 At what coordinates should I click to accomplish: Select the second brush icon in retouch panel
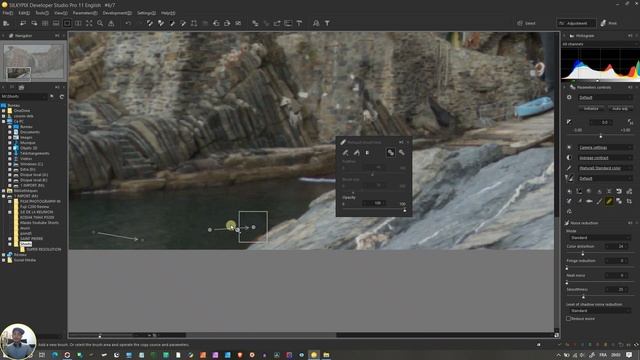[357, 153]
